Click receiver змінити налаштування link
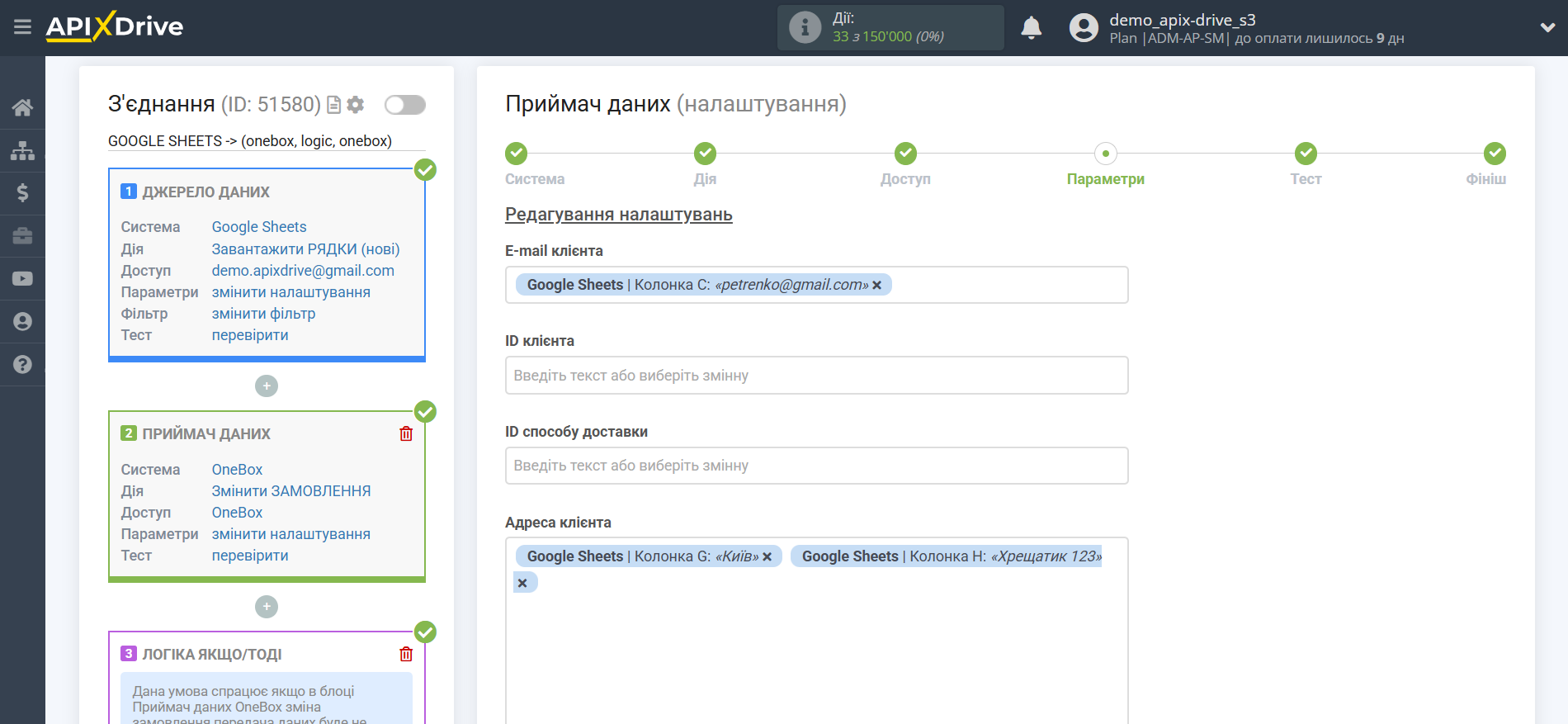The width and height of the screenshot is (1568, 724). point(290,533)
